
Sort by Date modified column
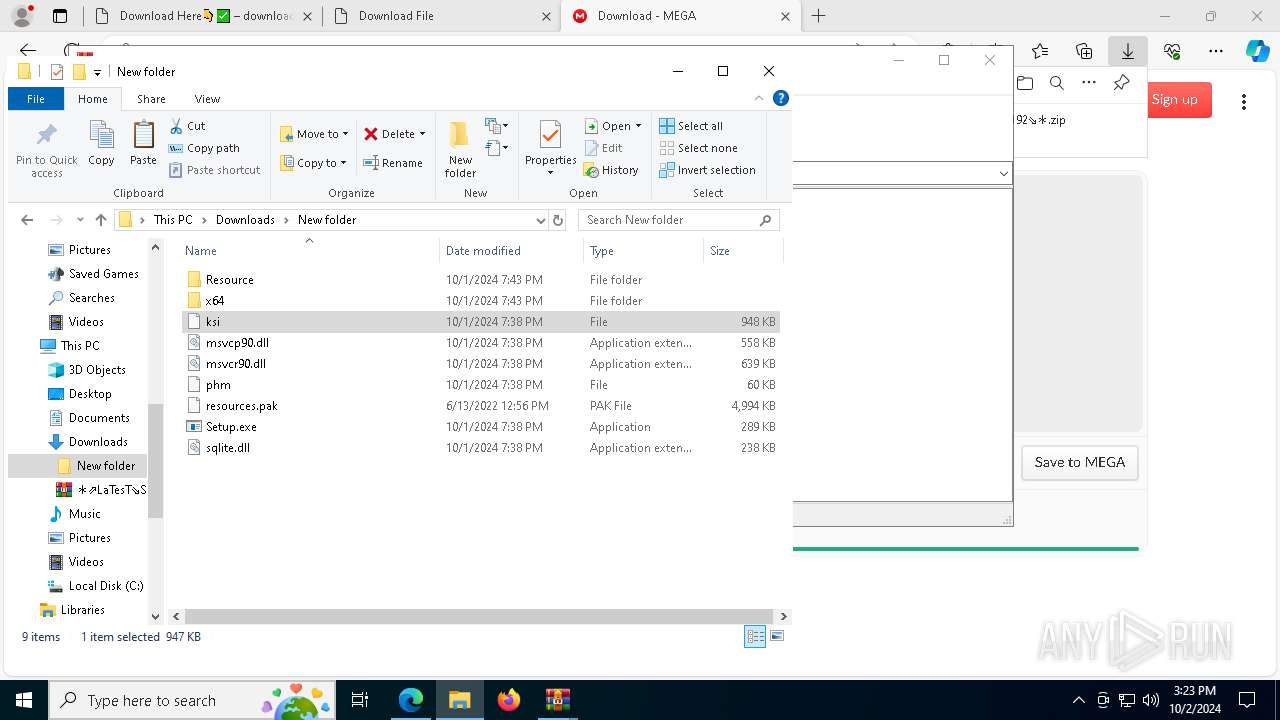coord(511,251)
